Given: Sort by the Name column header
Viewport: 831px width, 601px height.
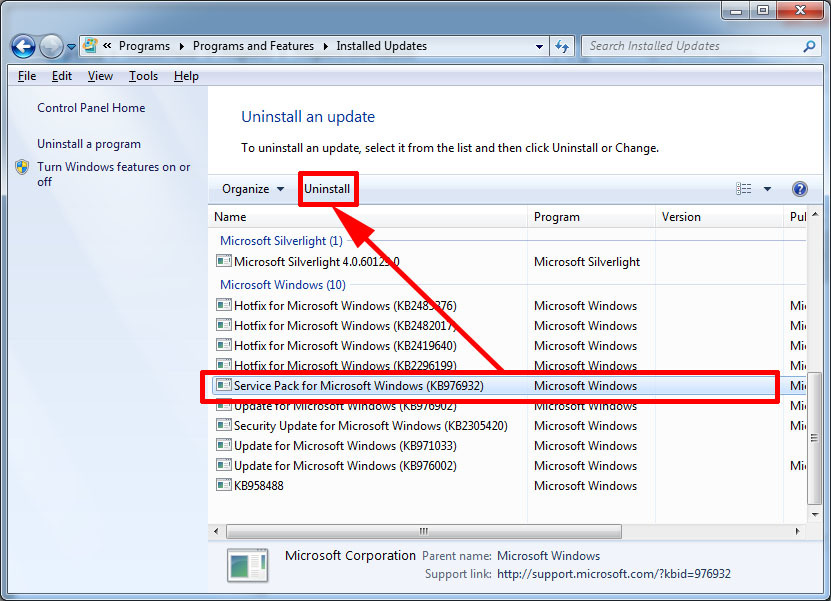Looking at the screenshot, I should click(x=368, y=217).
